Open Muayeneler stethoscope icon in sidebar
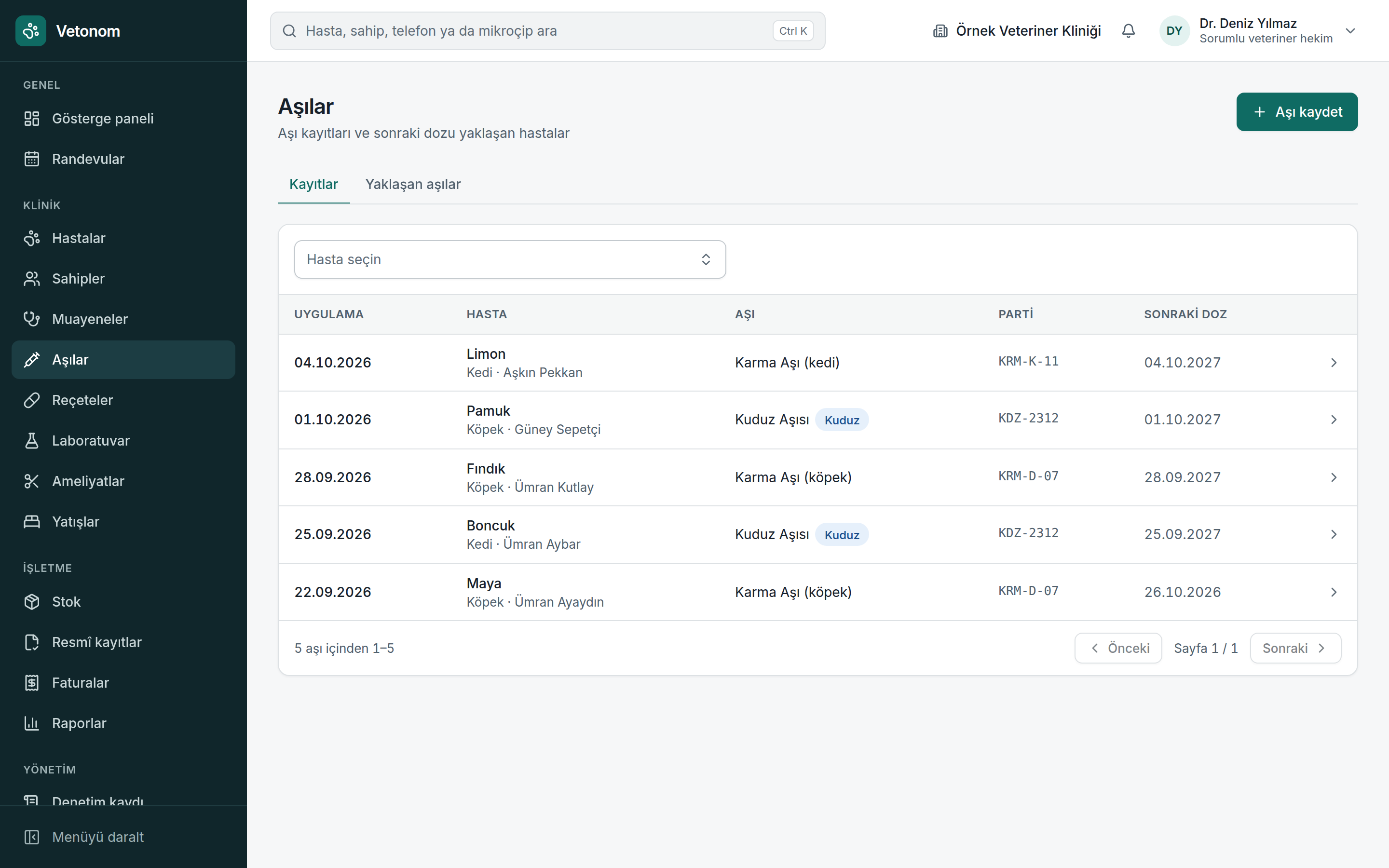The width and height of the screenshot is (1389, 868). point(31,319)
